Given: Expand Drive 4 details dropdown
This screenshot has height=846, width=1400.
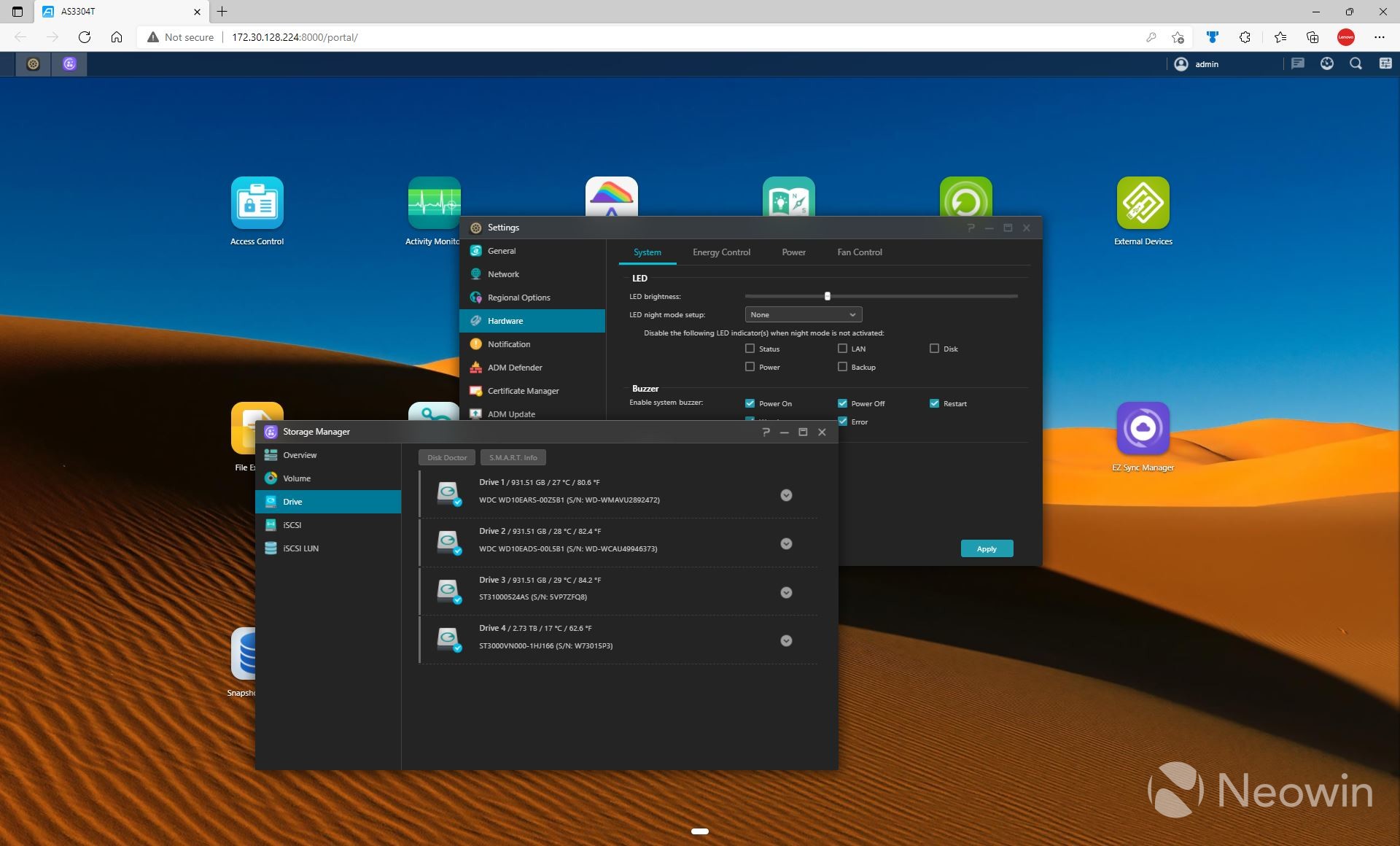Looking at the screenshot, I should point(788,641).
